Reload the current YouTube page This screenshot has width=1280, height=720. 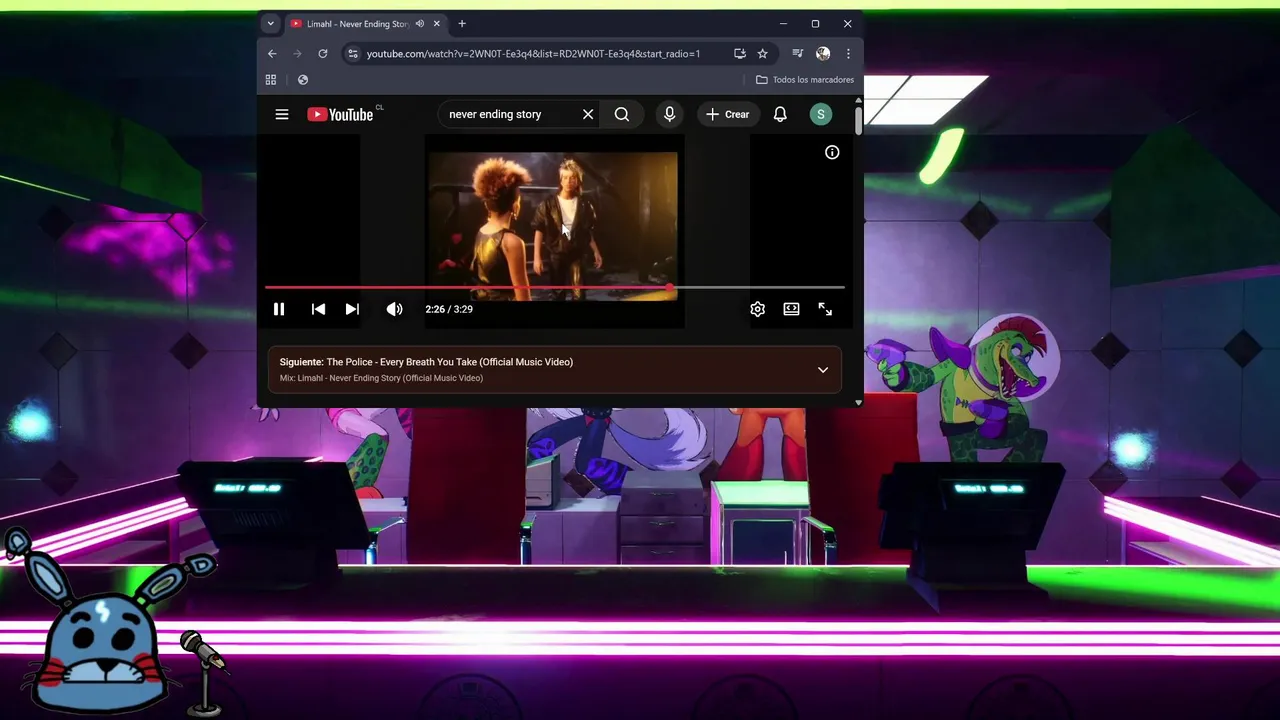tap(323, 54)
